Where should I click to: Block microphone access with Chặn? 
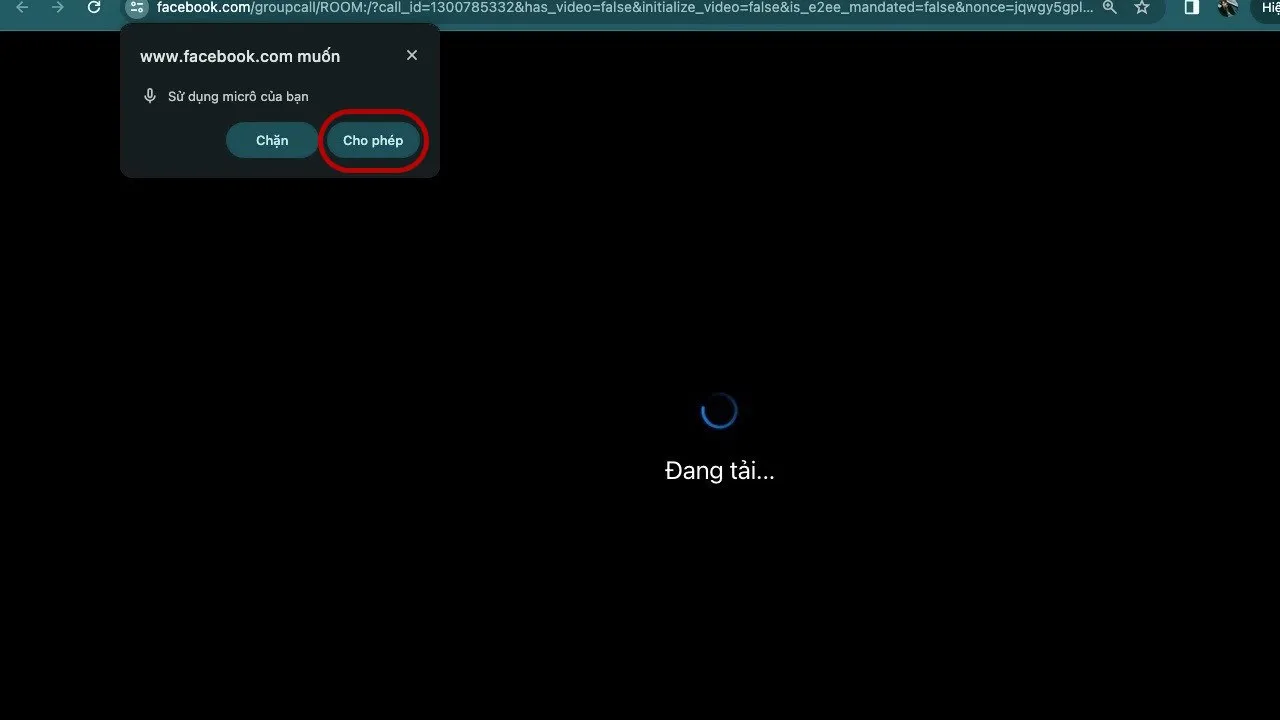tap(271, 140)
